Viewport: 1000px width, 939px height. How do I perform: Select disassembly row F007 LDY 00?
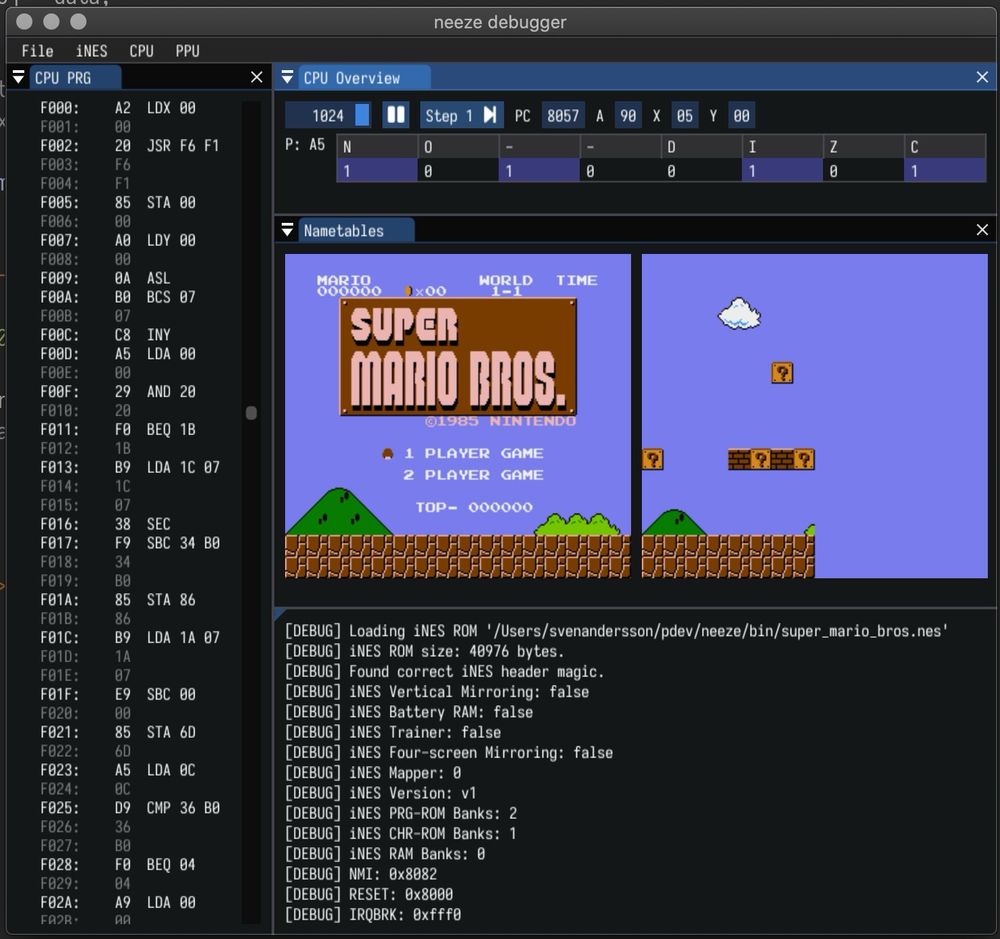[x=118, y=240]
